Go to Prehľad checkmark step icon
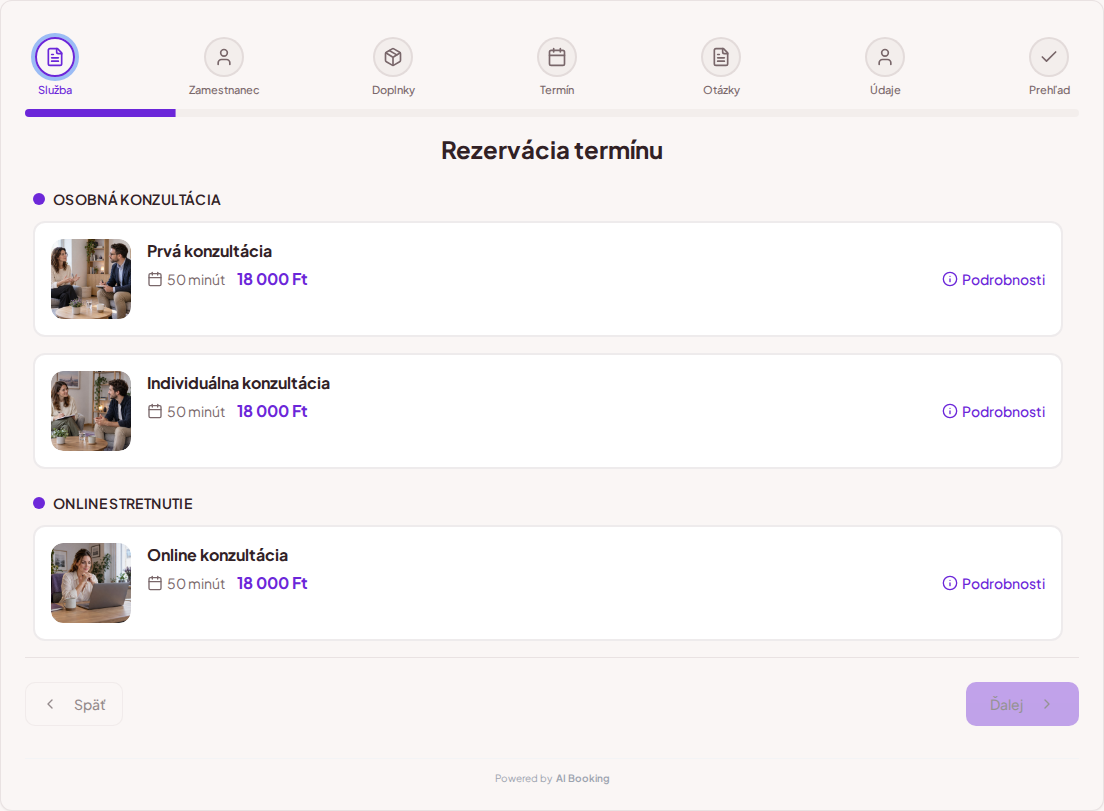1104x811 pixels. tap(1049, 57)
